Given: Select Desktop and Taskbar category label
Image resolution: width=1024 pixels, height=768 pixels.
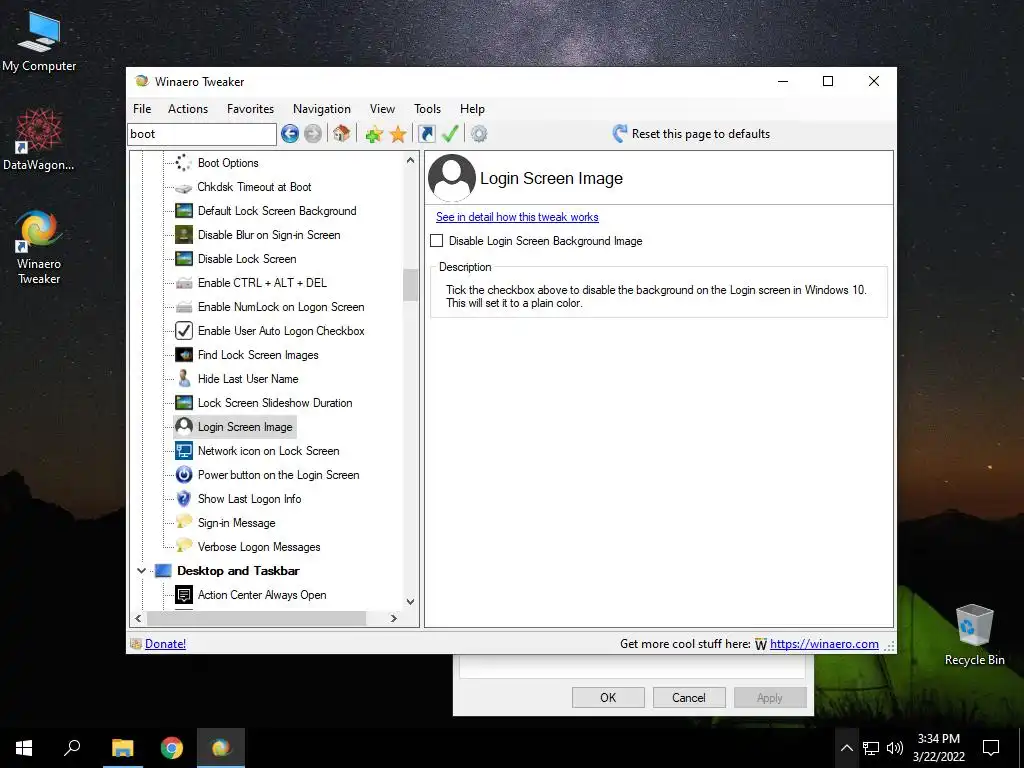Looking at the screenshot, I should pos(238,571).
